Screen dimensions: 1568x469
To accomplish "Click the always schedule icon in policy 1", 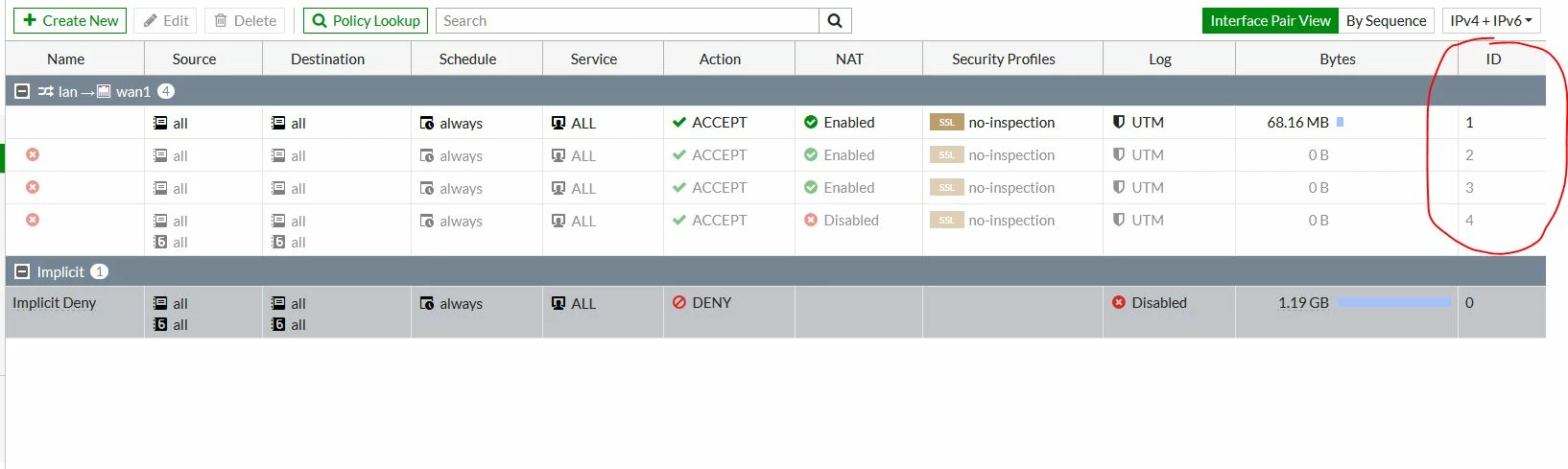I will coord(427,123).
